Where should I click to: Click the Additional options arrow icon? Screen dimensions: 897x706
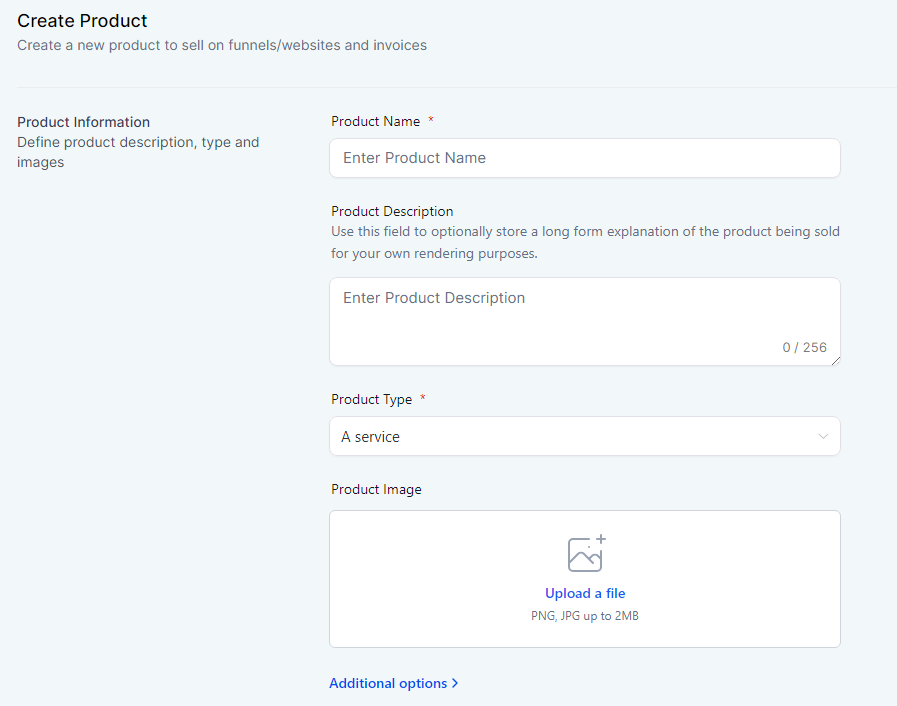(455, 683)
